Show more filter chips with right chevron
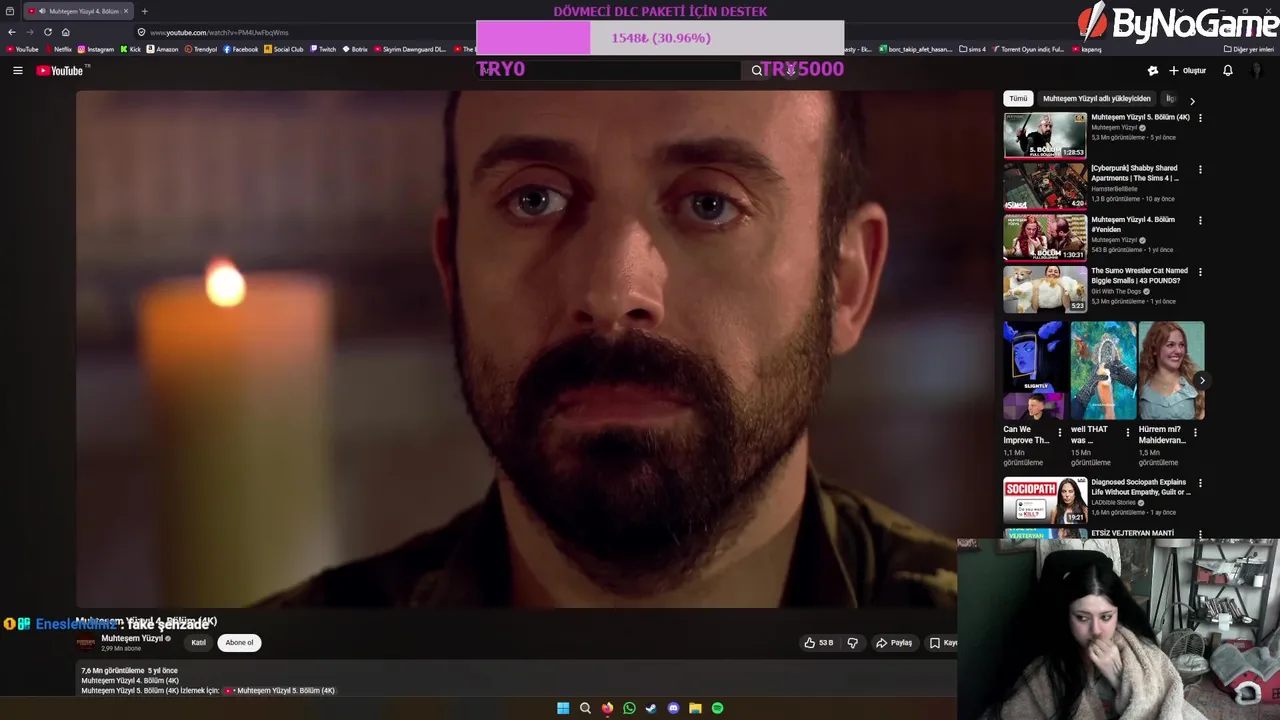Image resolution: width=1280 pixels, height=720 pixels. tap(1192, 100)
